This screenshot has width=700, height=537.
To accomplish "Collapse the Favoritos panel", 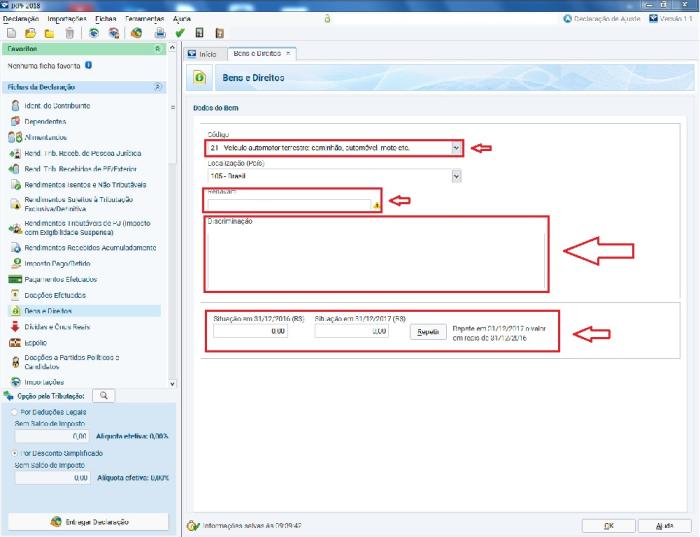I will (x=157, y=48).
